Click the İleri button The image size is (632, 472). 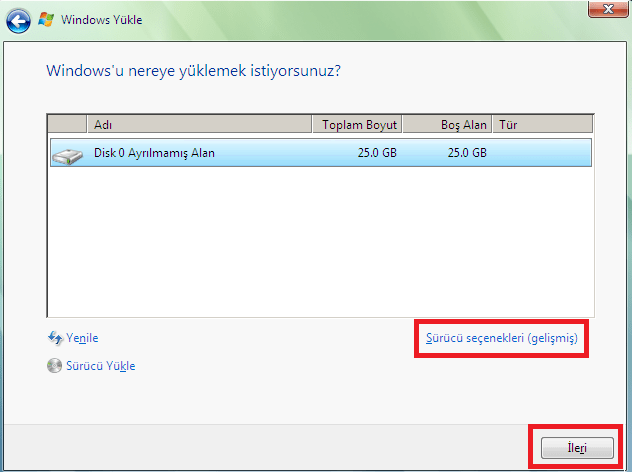(x=577, y=448)
